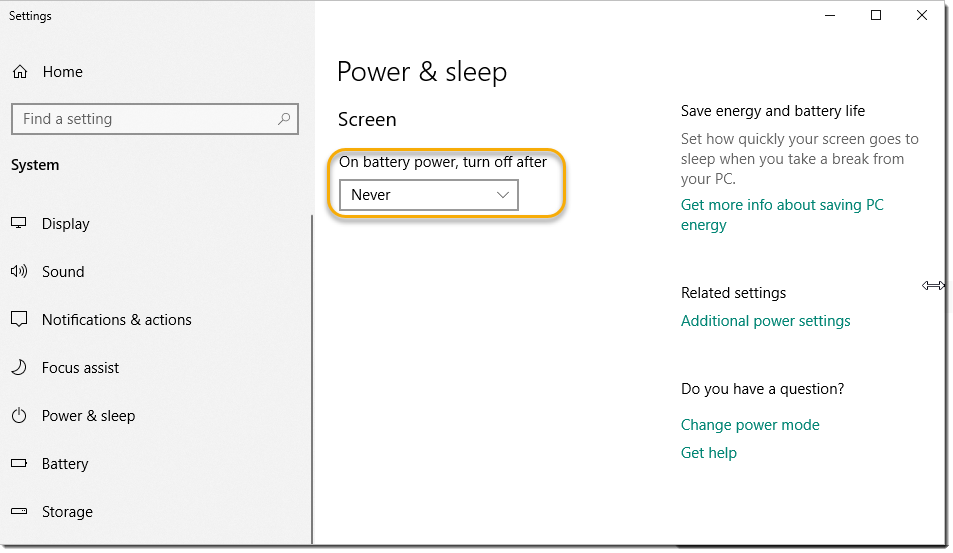
Task: Expand the dropdown chevron arrow
Action: [503, 195]
